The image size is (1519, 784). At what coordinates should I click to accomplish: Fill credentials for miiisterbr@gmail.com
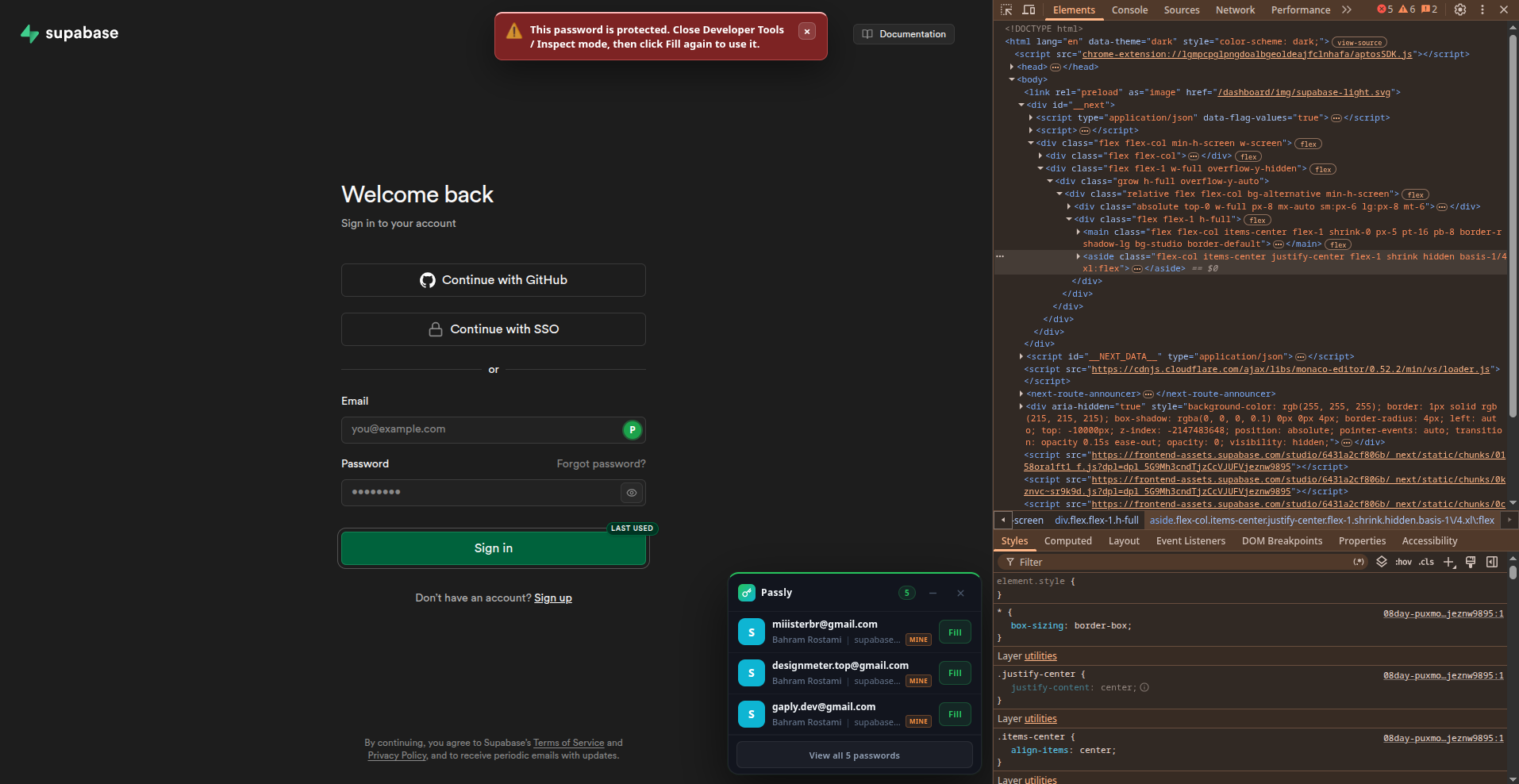click(955, 632)
